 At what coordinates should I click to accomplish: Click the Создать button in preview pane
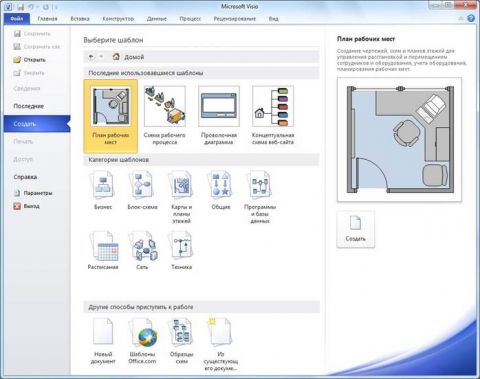click(x=355, y=229)
